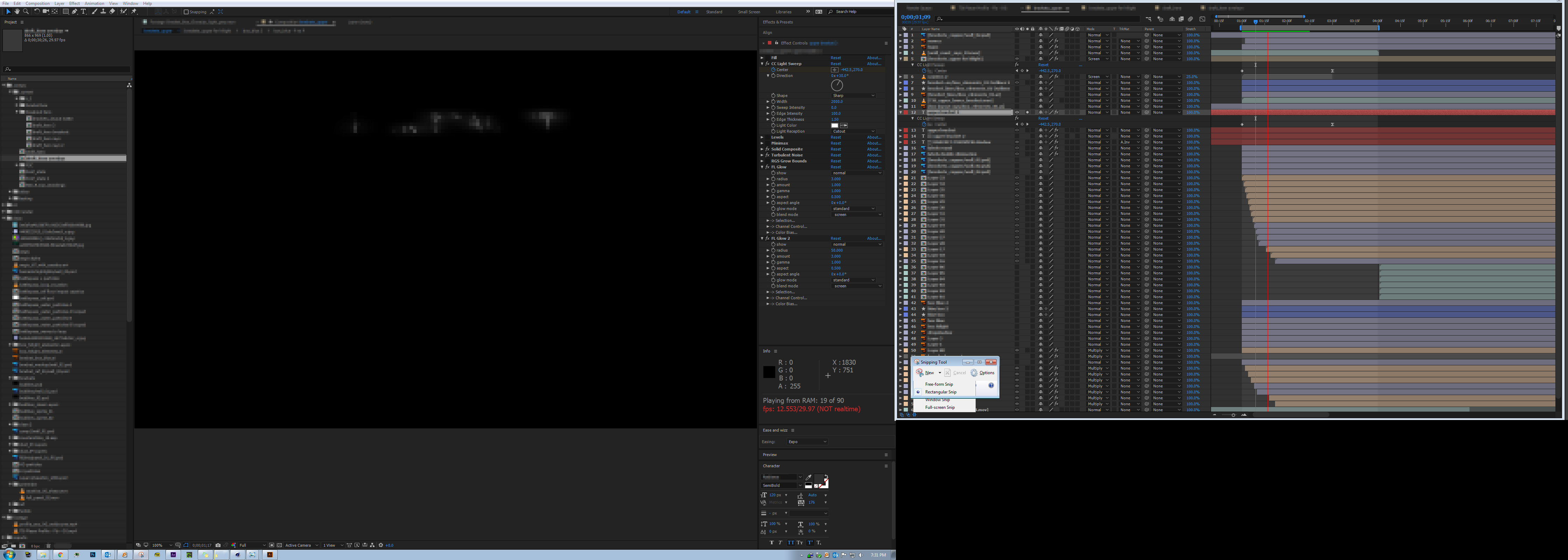Toggle Turbulent Noise fx switch
1568x560 pixels.
[767, 155]
